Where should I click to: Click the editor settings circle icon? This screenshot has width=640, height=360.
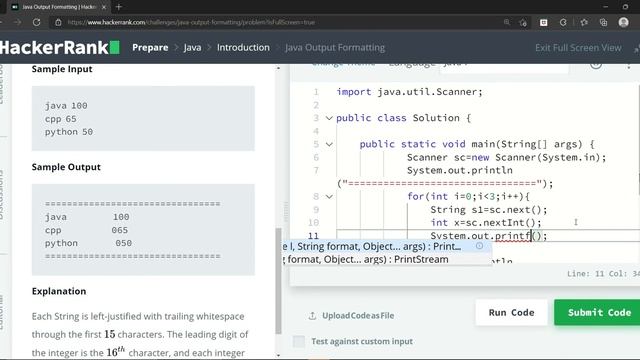596,65
